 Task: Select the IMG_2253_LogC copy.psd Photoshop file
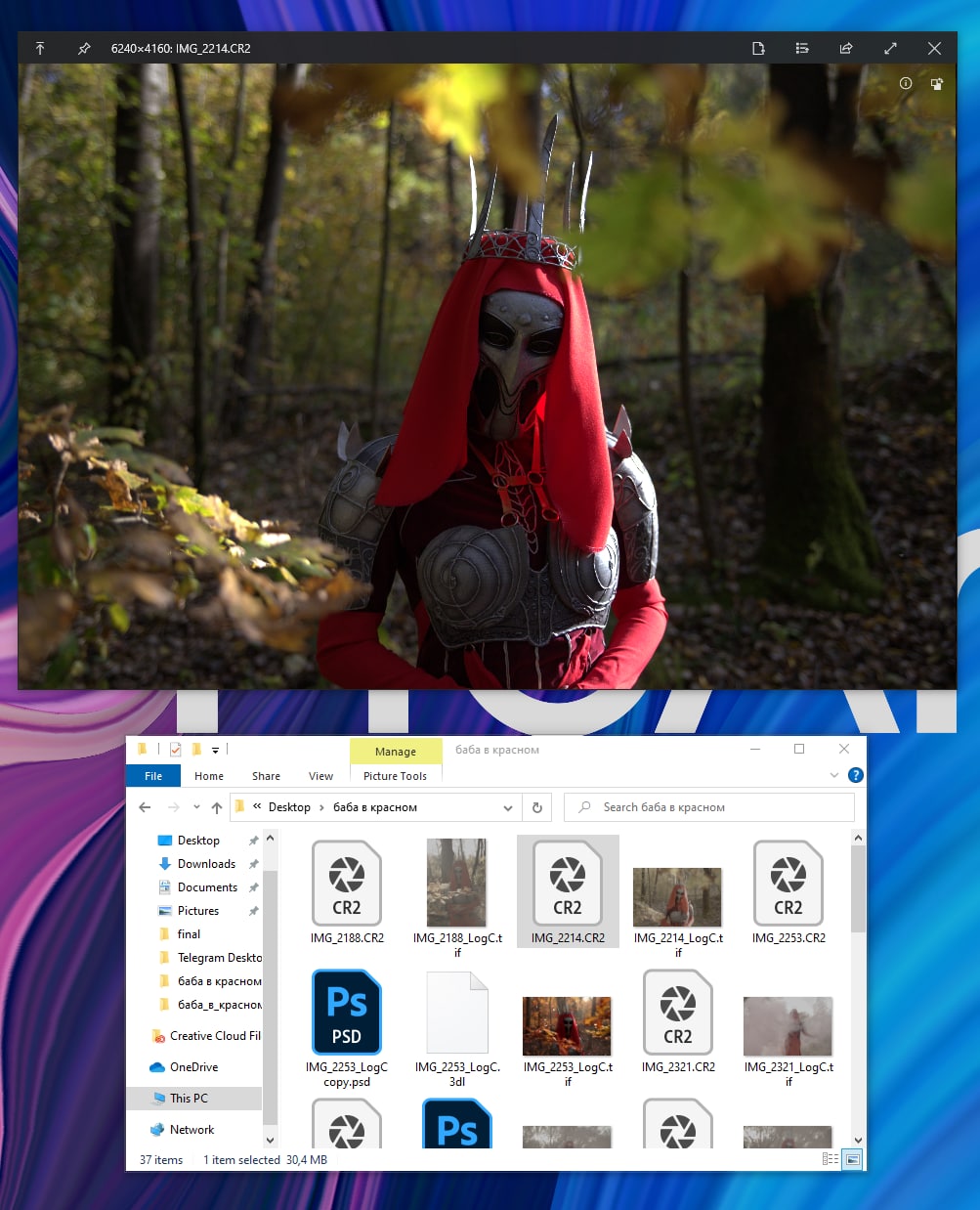click(347, 1012)
